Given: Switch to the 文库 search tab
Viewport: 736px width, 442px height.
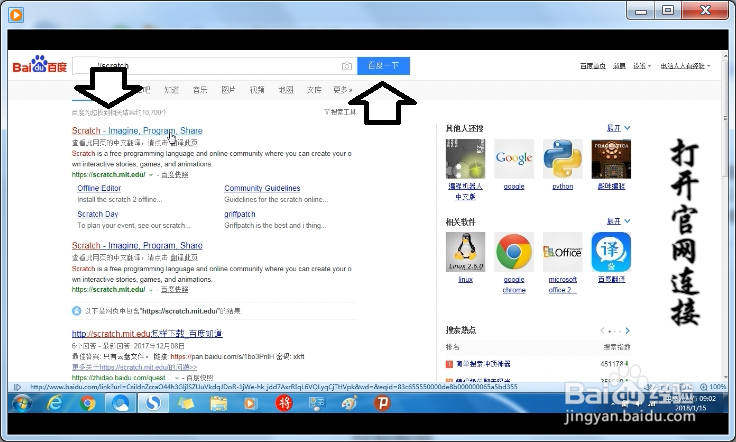Looking at the screenshot, I should click(x=314, y=90).
